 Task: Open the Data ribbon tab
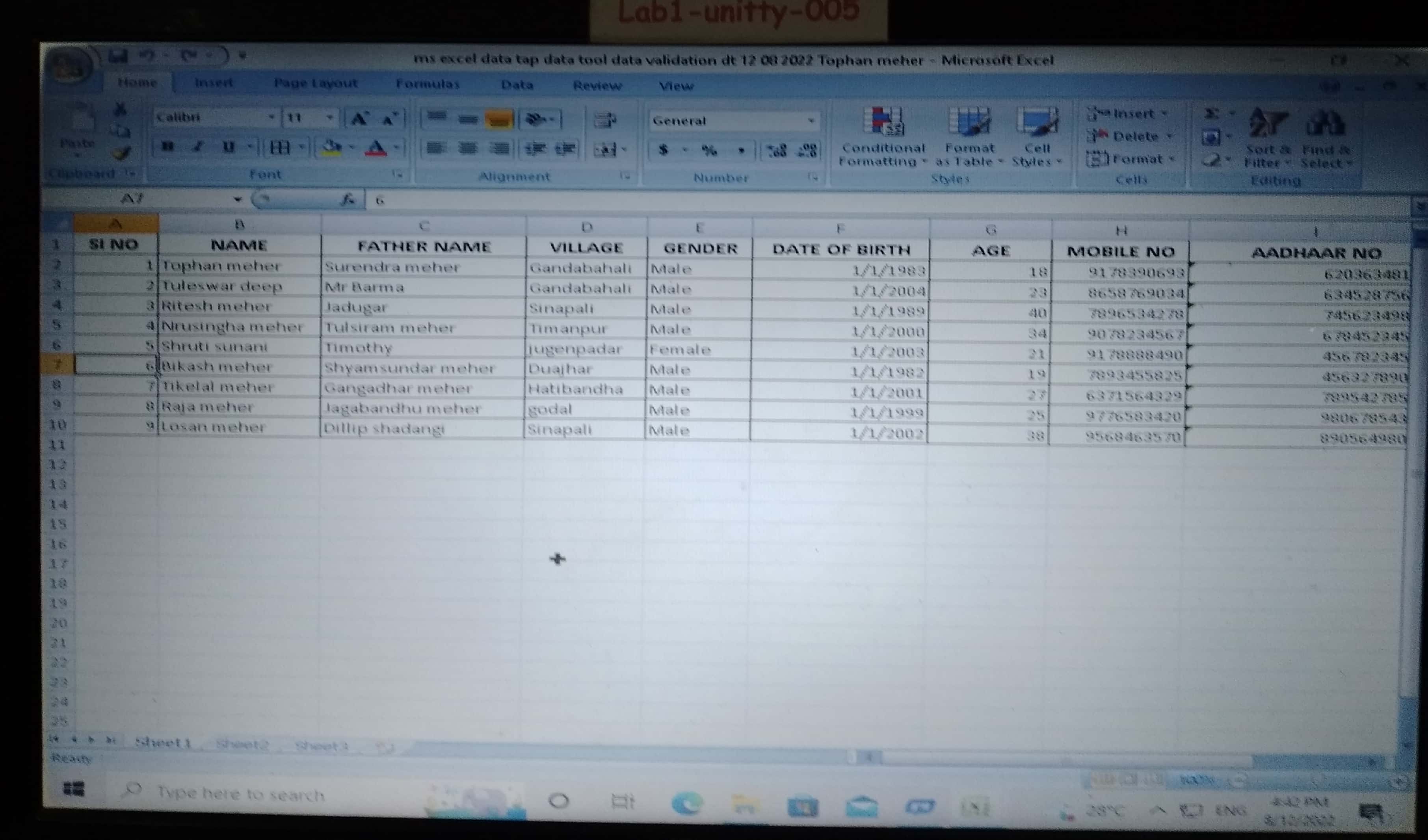tap(517, 85)
